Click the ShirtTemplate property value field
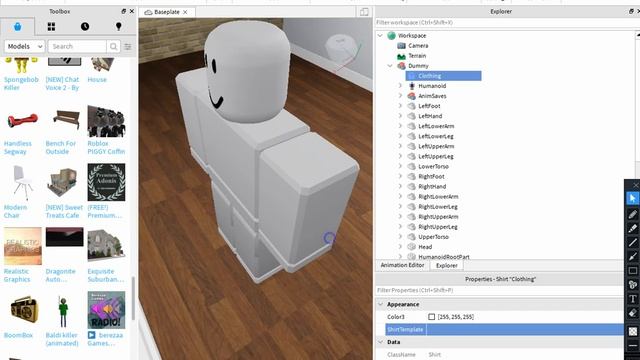This screenshot has width=640, height=360. pyautogui.click(x=525, y=329)
